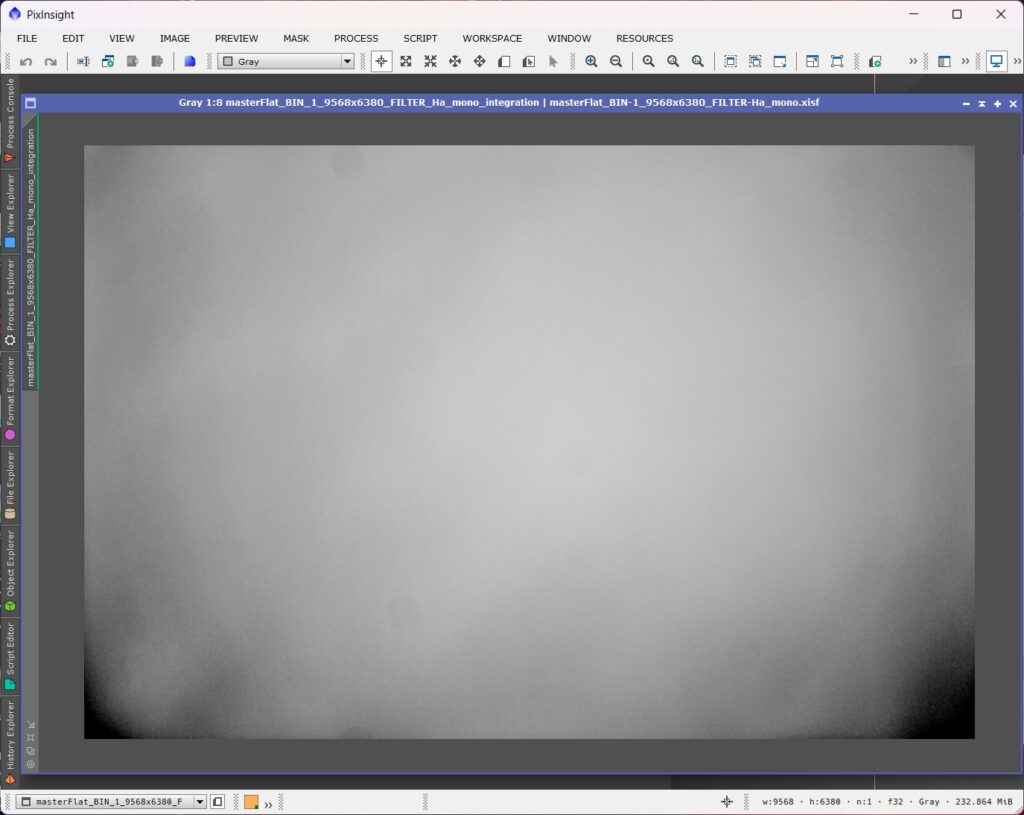Image resolution: width=1024 pixels, height=815 pixels.
Task: Open the Object Explorer side tab
Action: [x=10, y=570]
